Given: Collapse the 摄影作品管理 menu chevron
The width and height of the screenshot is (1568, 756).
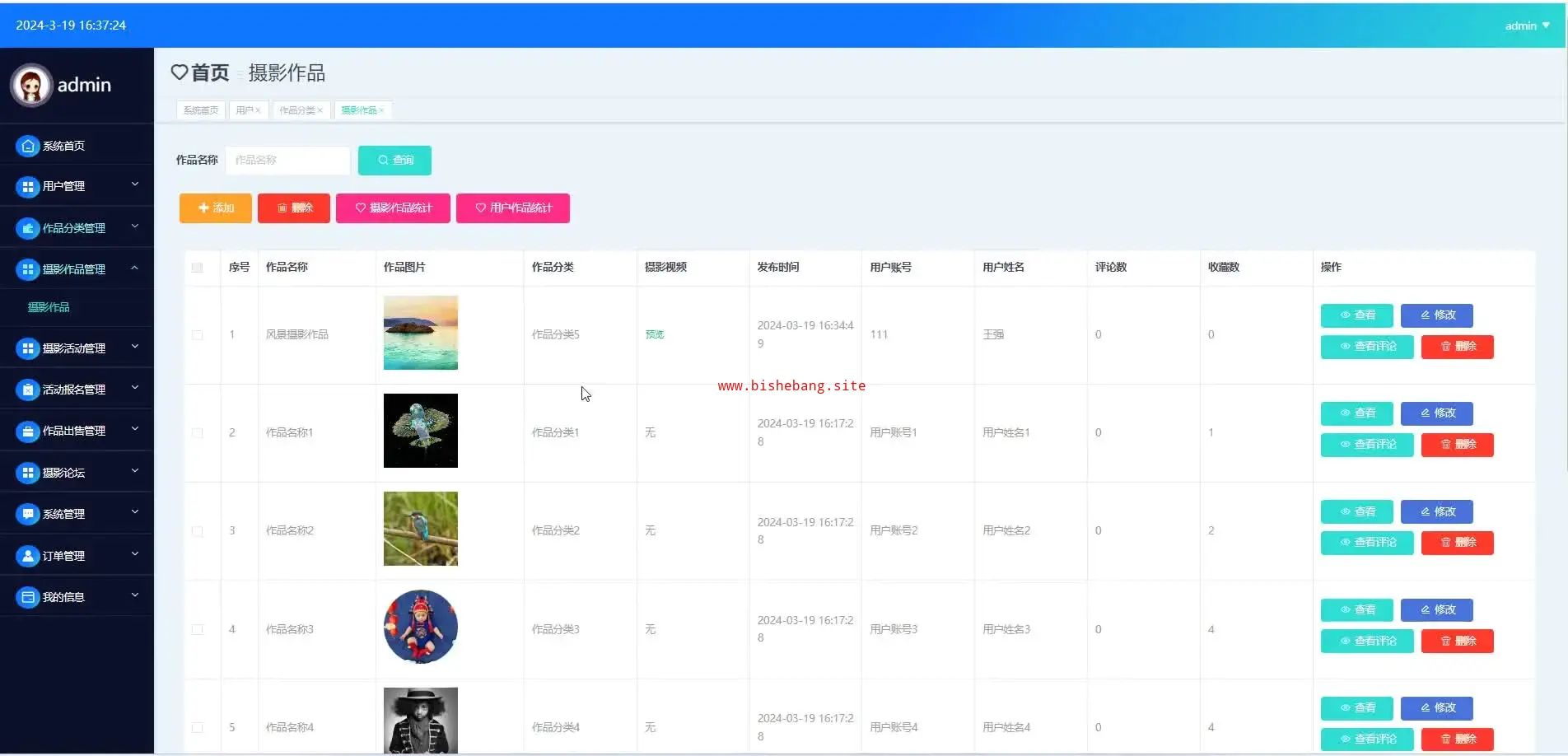Looking at the screenshot, I should 135,268.
